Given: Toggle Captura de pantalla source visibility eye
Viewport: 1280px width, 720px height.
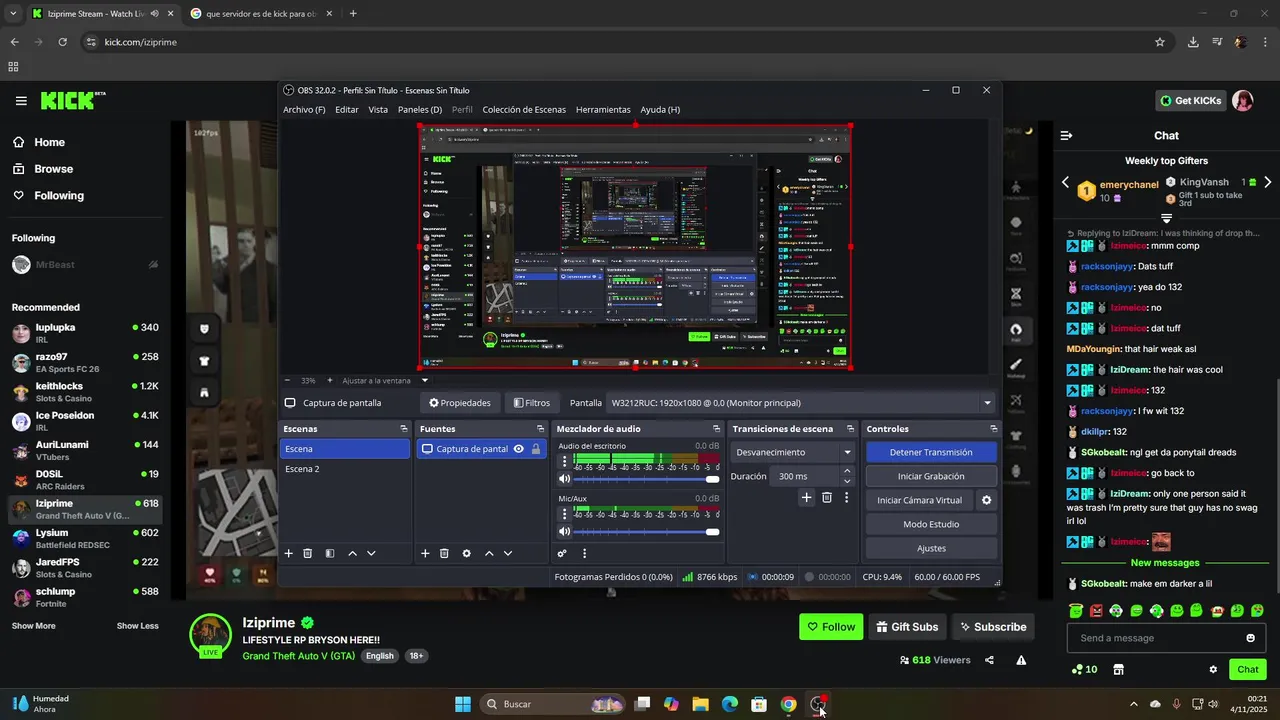Looking at the screenshot, I should [518, 449].
